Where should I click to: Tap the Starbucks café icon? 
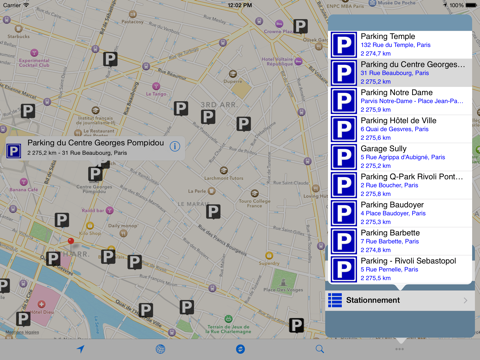19,29
